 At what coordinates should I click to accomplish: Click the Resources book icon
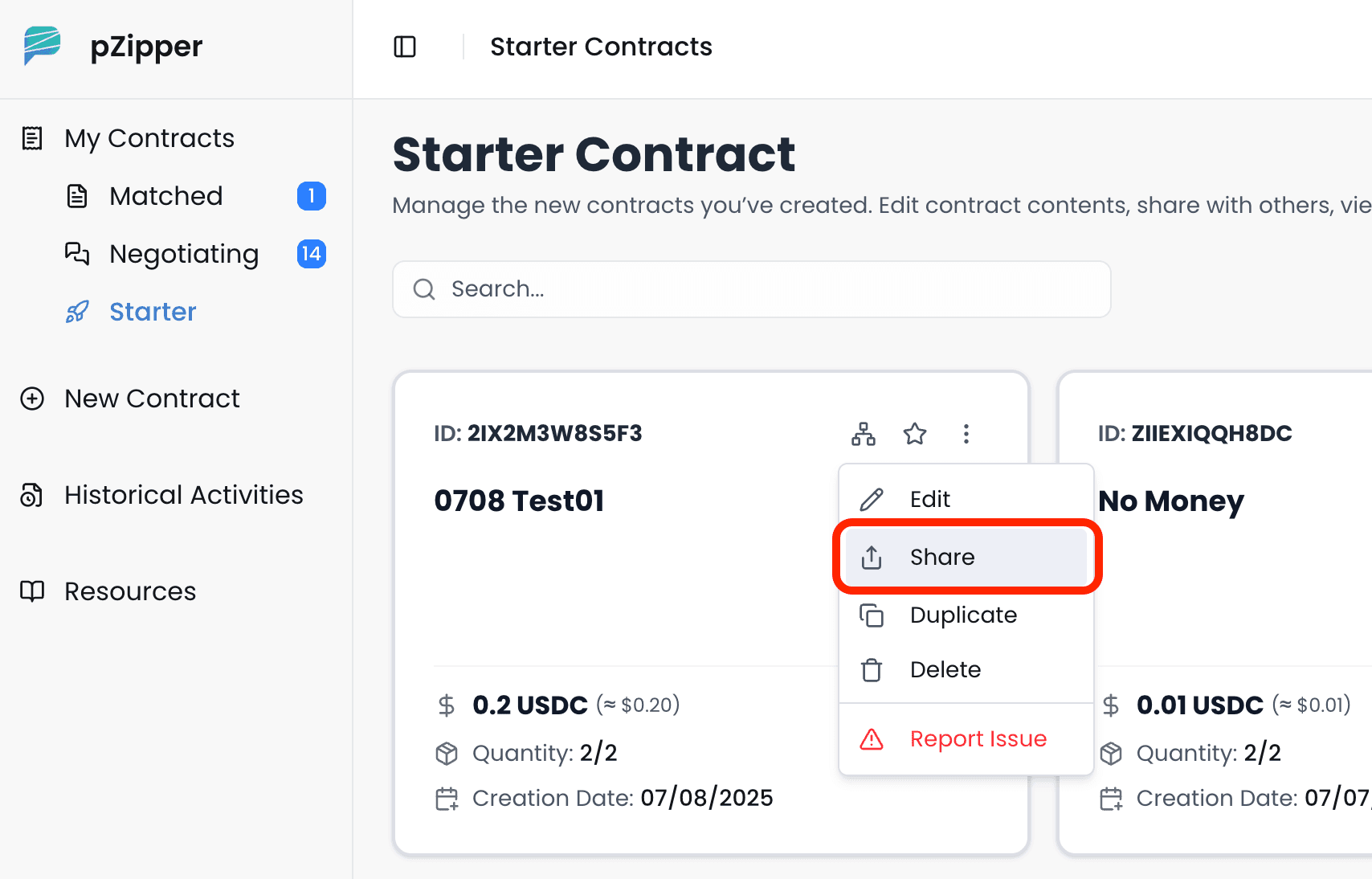(x=32, y=591)
